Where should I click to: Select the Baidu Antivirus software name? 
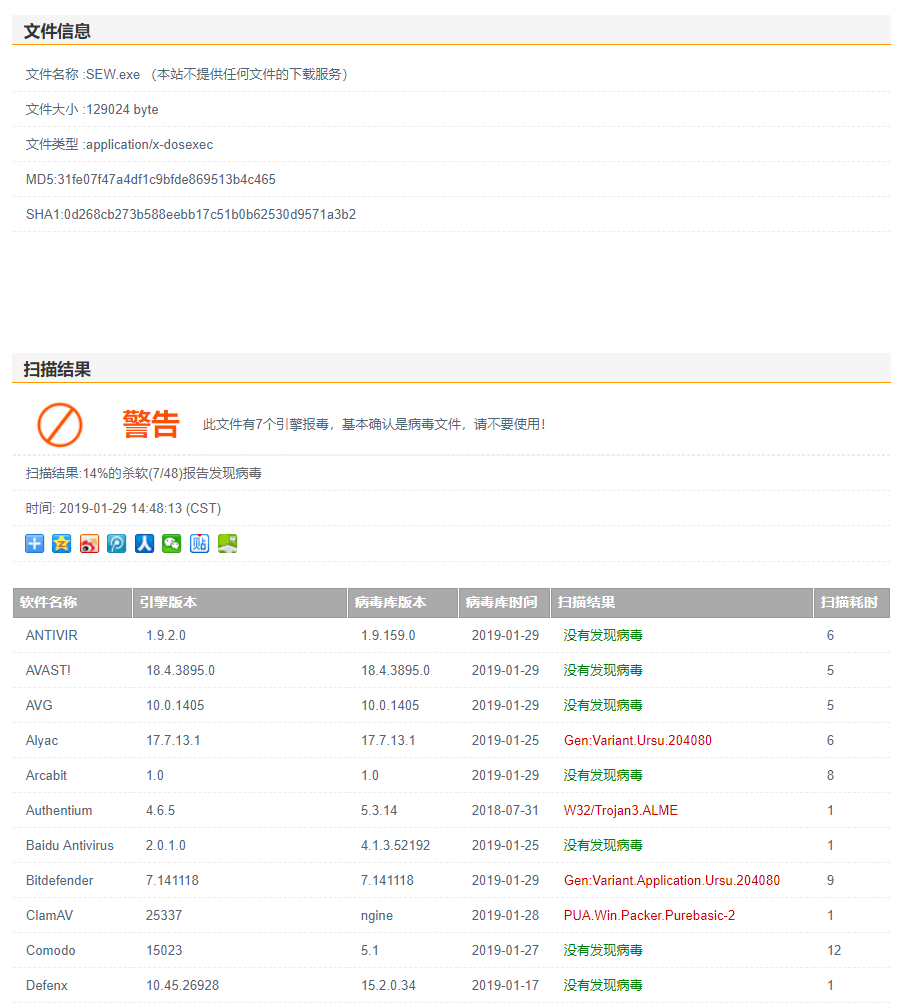tap(69, 845)
